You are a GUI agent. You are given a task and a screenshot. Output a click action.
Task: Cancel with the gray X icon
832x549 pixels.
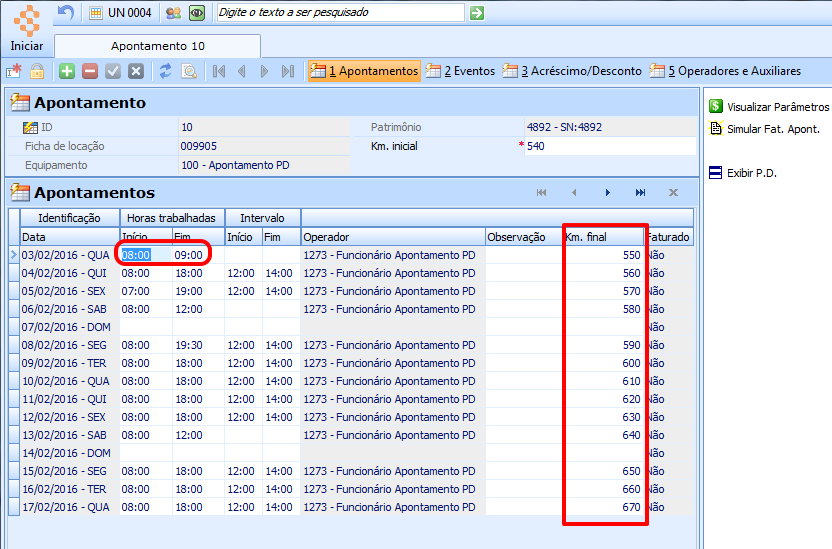click(x=136, y=71)
